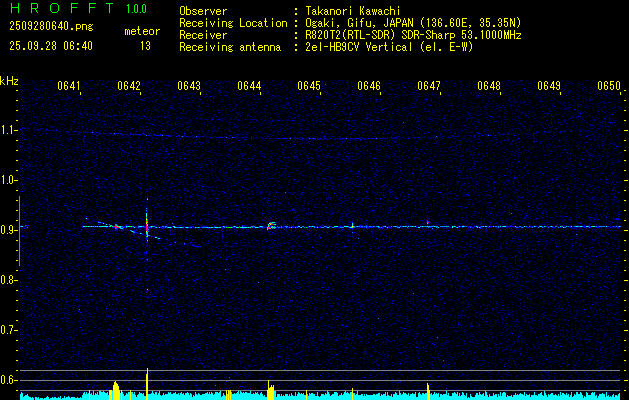
Task: Click the 0650 time axis label
Action: (609, 86)
